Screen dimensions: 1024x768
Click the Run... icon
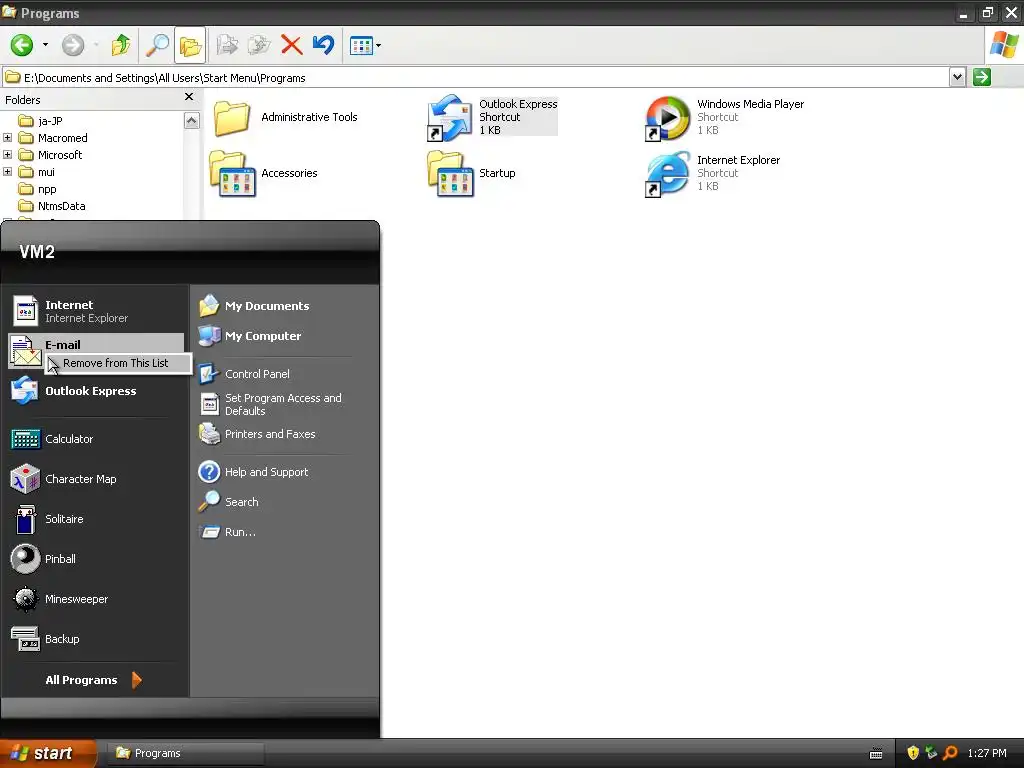coord(210,532)
